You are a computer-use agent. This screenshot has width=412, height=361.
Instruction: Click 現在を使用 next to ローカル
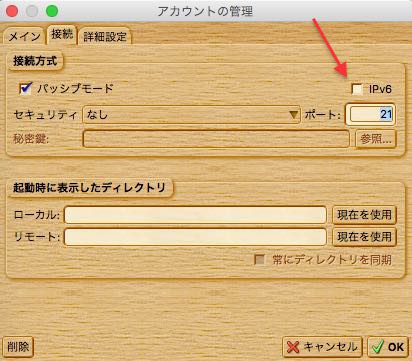coord(364,215)
